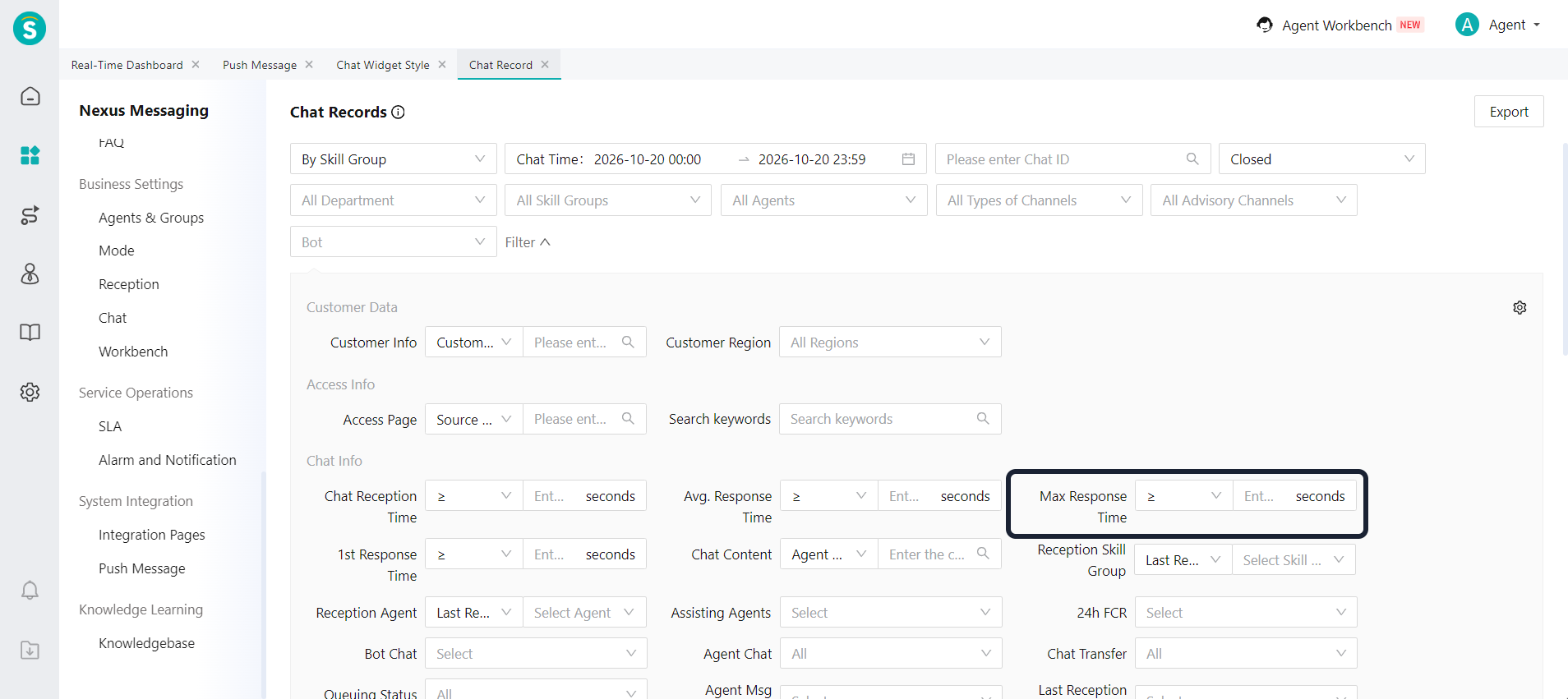Click the green S logo
Screen dimensions: 1568x699
(30, 27)
